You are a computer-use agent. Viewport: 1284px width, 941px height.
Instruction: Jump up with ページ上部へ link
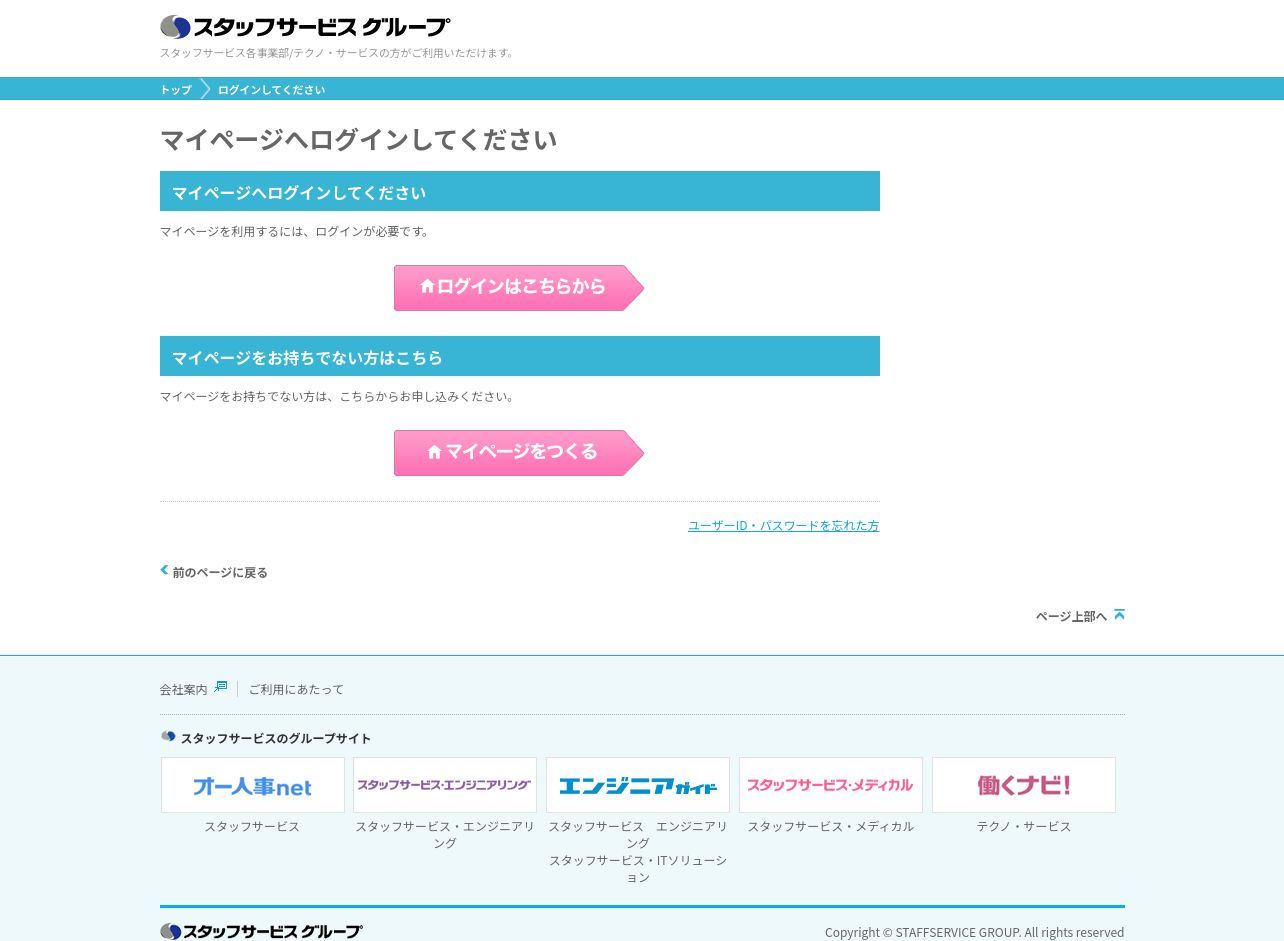coord(1071,616)
